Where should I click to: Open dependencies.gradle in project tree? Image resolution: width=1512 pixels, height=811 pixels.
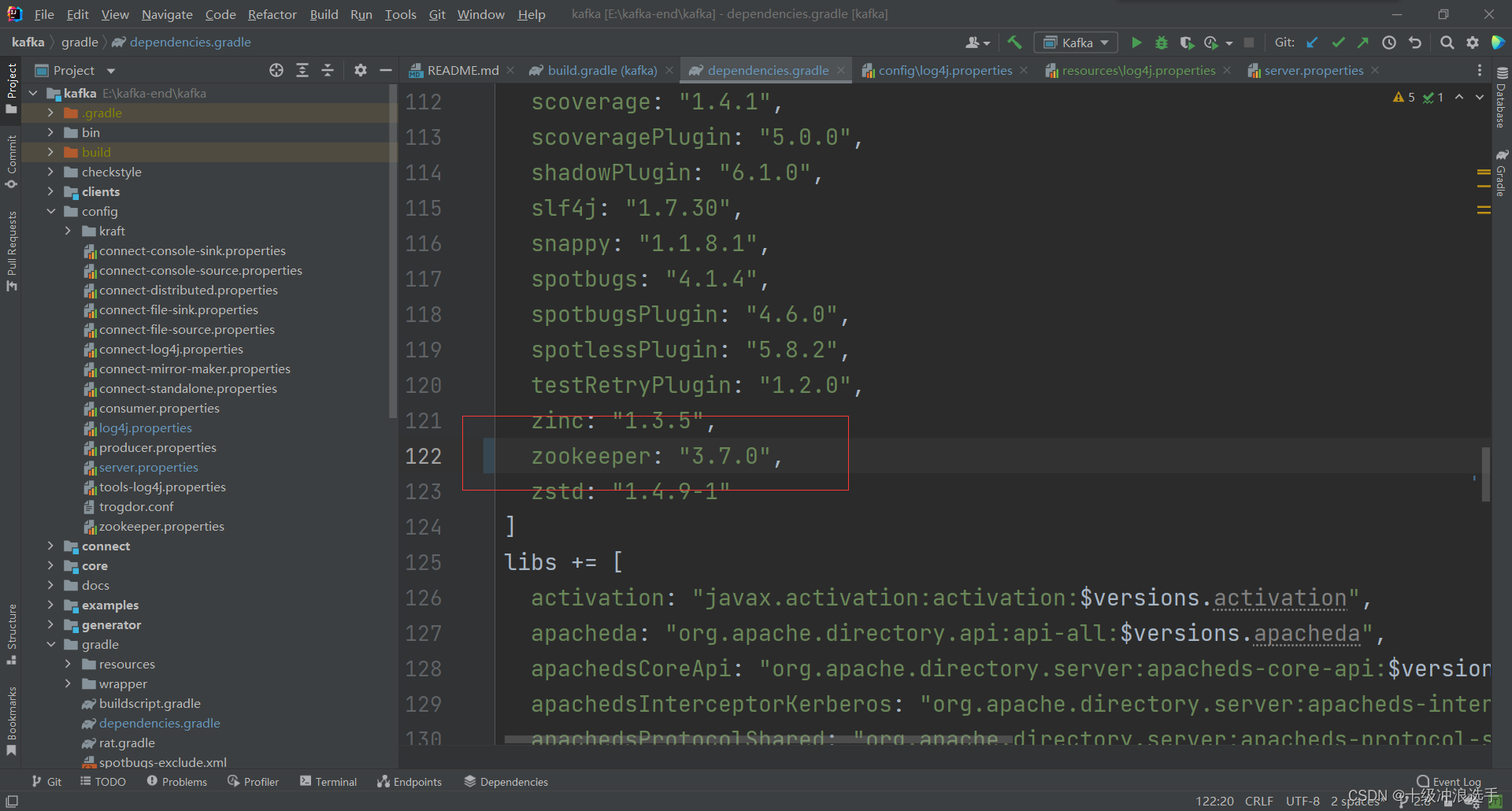click(x=159, y=723)
